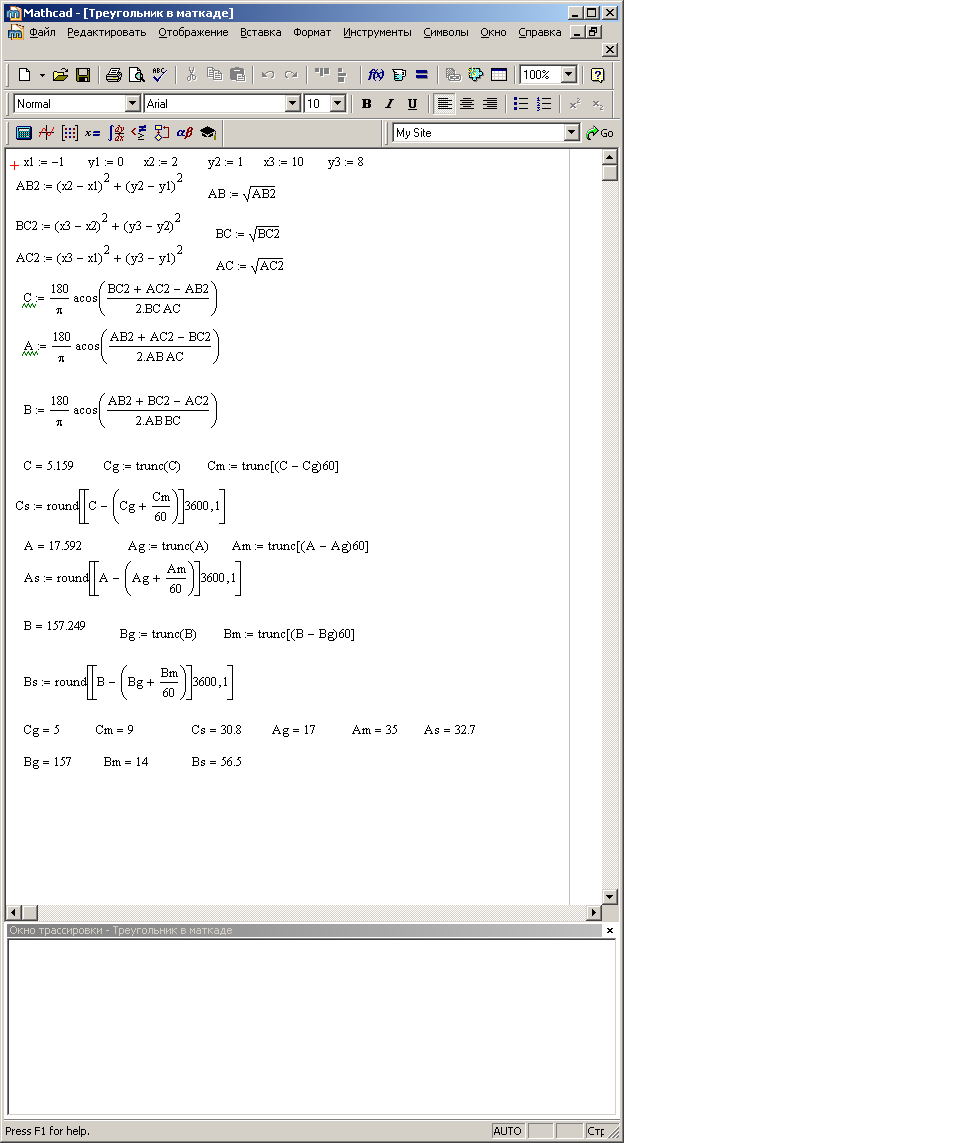Insert a data table from the toolbar
The width and height of the screenshot is (960, 1143).
click(x=499, y=74)
